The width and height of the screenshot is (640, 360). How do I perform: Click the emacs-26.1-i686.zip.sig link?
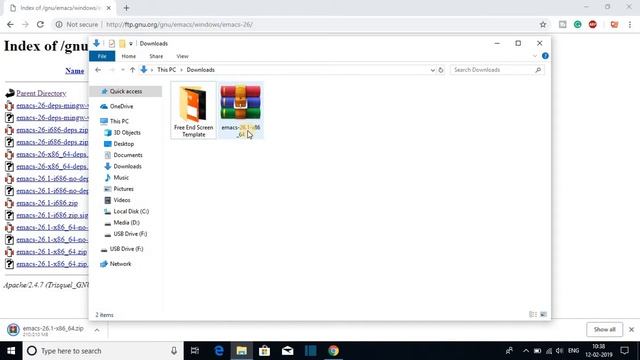pos(52,215)
